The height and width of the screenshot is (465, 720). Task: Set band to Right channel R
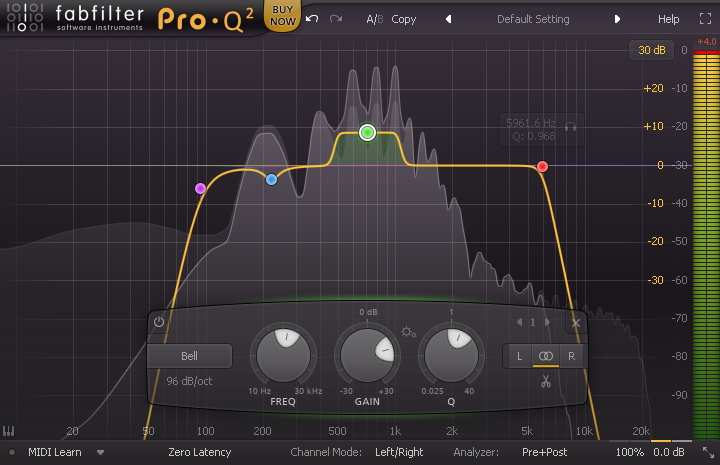[571, 356]
